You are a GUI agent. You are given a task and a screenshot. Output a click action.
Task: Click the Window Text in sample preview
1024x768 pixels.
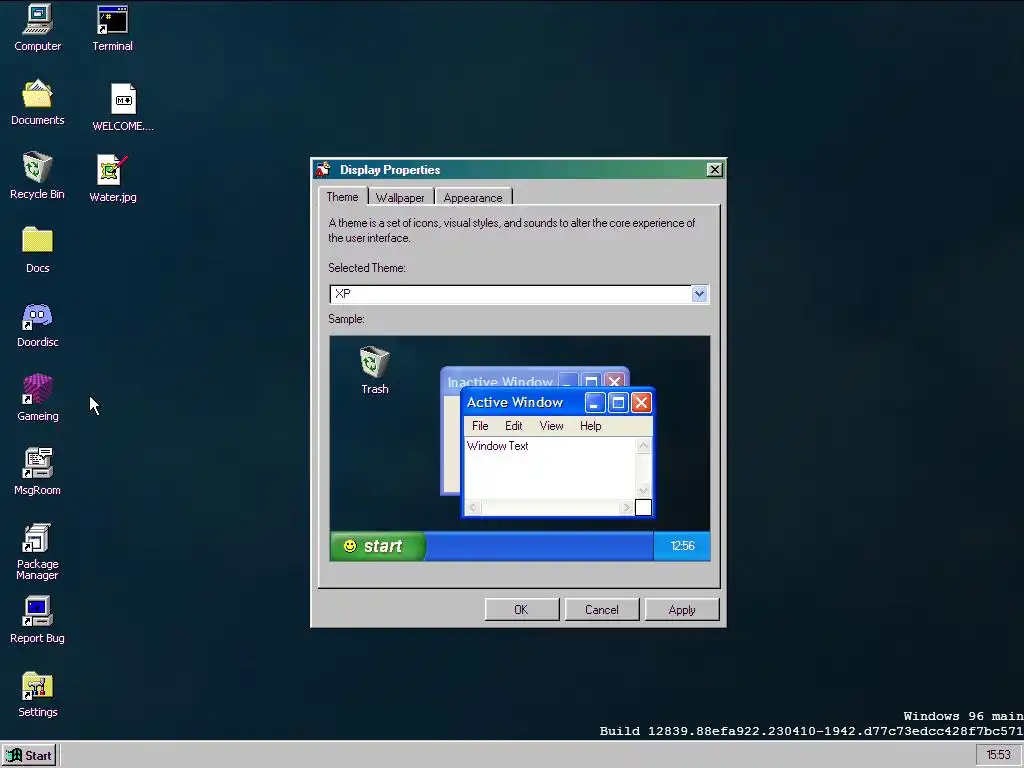(x=498, y=446)
